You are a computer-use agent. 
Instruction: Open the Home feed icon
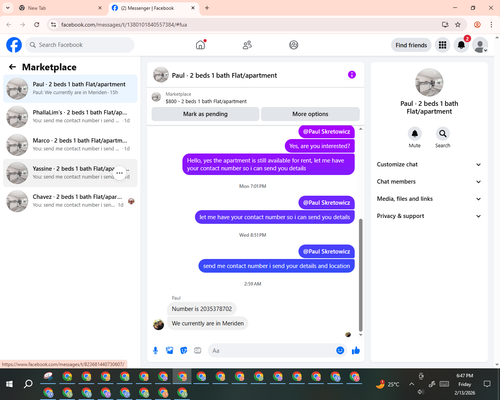click(200, 45)
